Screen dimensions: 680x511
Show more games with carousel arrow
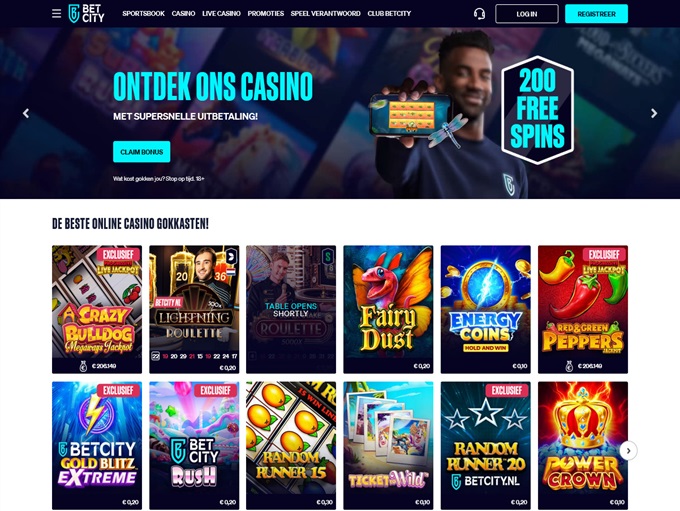(x=628, y=451)
